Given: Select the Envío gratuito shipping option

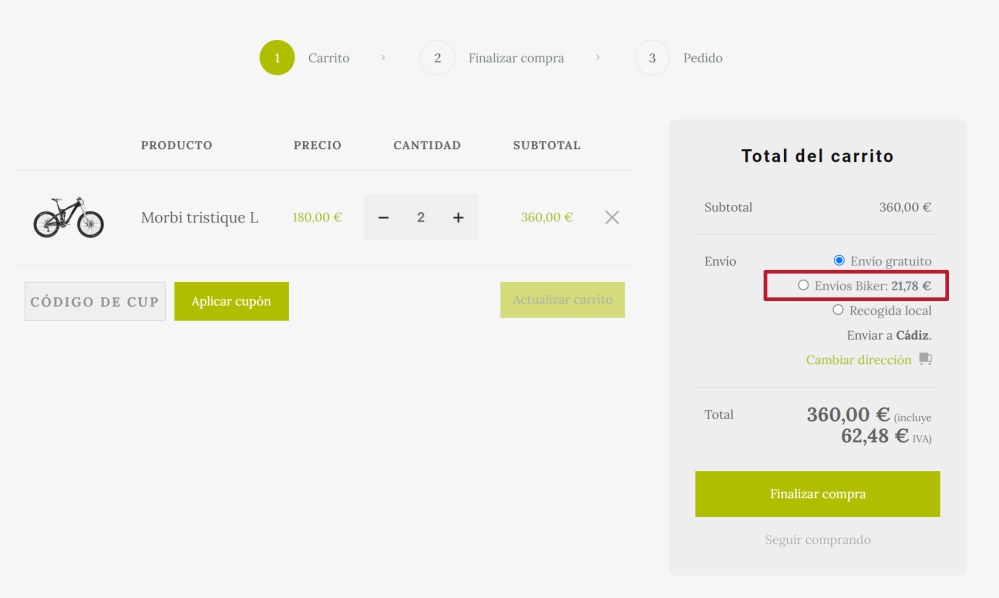Looking at the screenshot, I should (839, 261).
